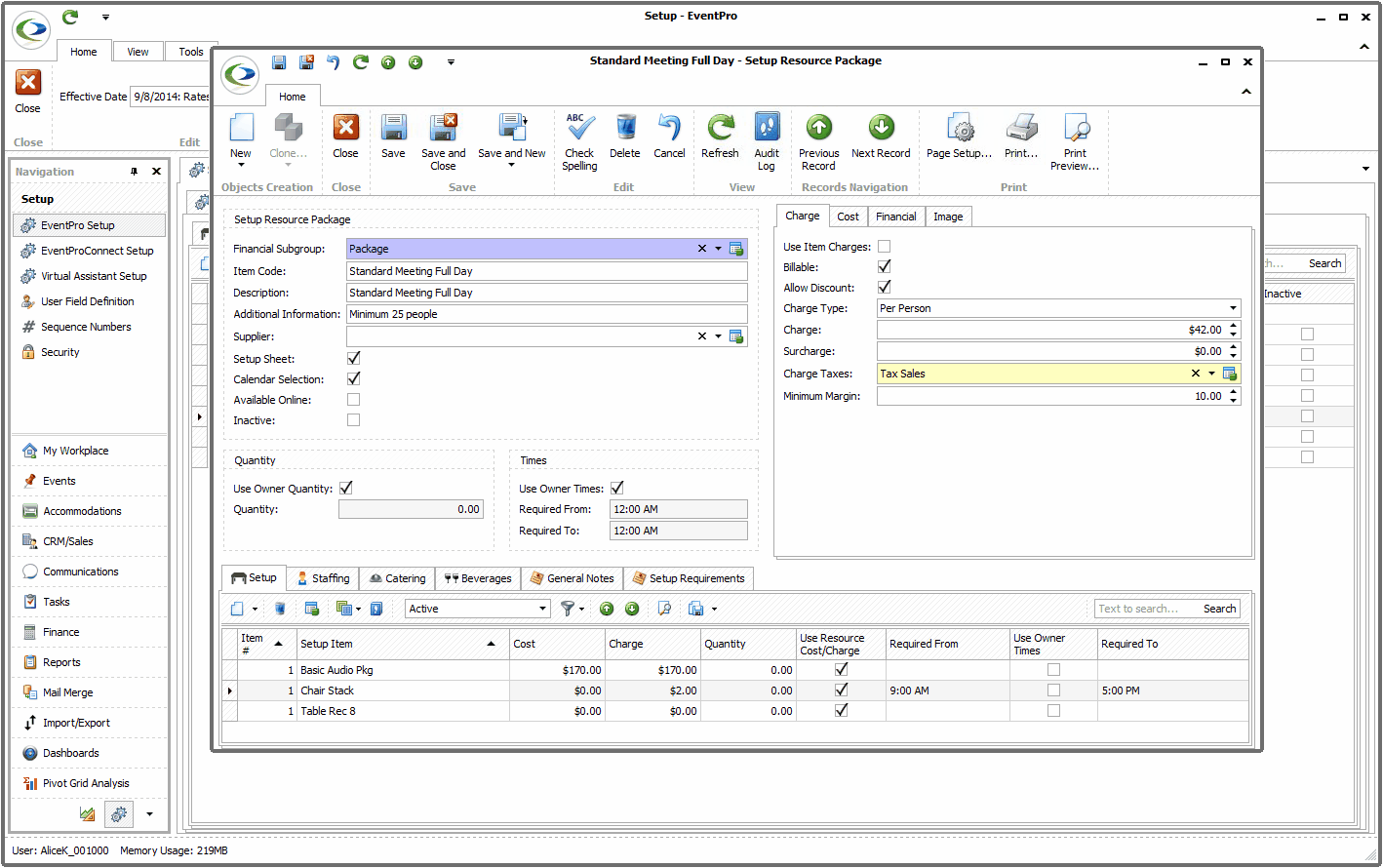
Task: Click the find magnifier icon in the Setup grid toolbar
Action: coord(664,609)
